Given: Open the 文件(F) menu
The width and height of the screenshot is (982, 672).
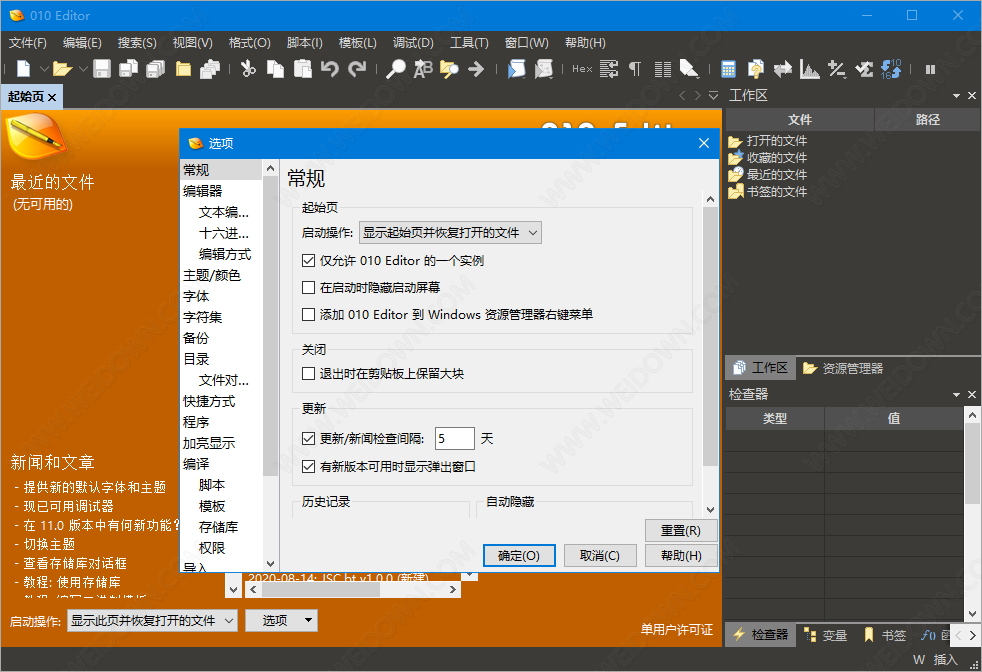Looking at the screenshot, I should click(x=28, y=43).
